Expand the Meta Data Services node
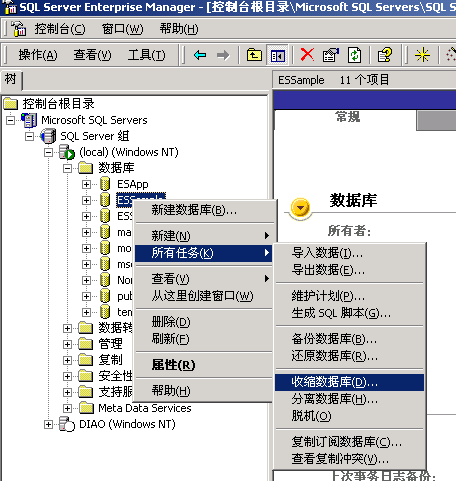The height and width of the screenshot is (481, 456). tap(68, 408)
